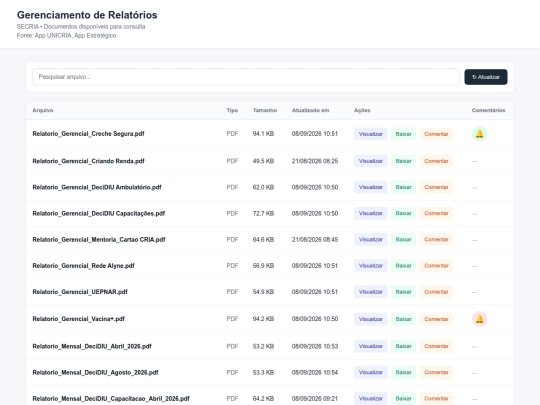Baixar the Criando Renda report

[x=403, y=161]
